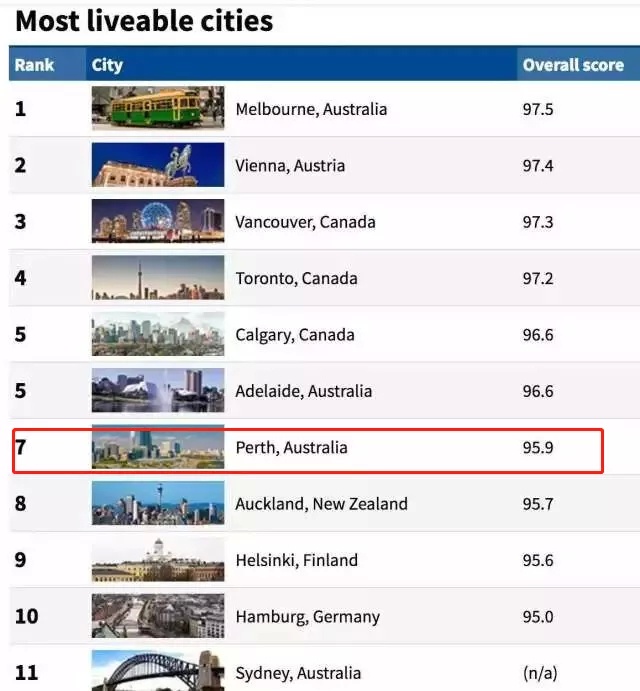The height and width of the screenshot is (691, 640).
Task: Click the Perth skyline thumbnail
Action: [158, 446]
